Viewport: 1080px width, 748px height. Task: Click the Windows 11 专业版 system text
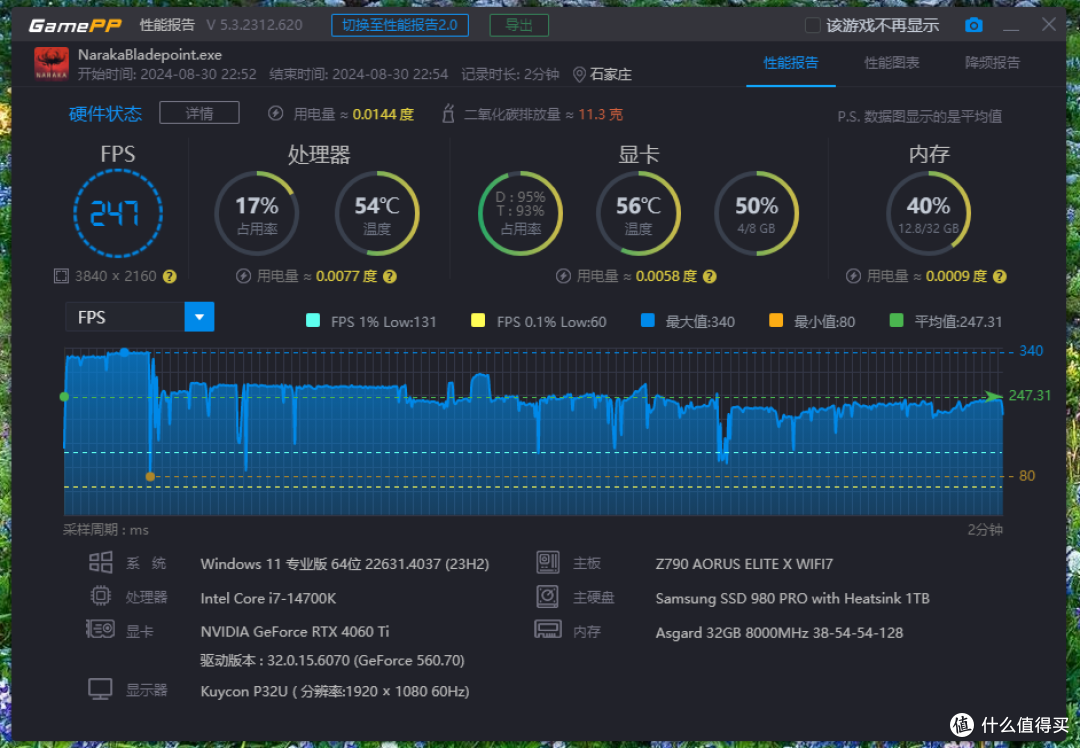pyautogui.click(x=344, y=564)
